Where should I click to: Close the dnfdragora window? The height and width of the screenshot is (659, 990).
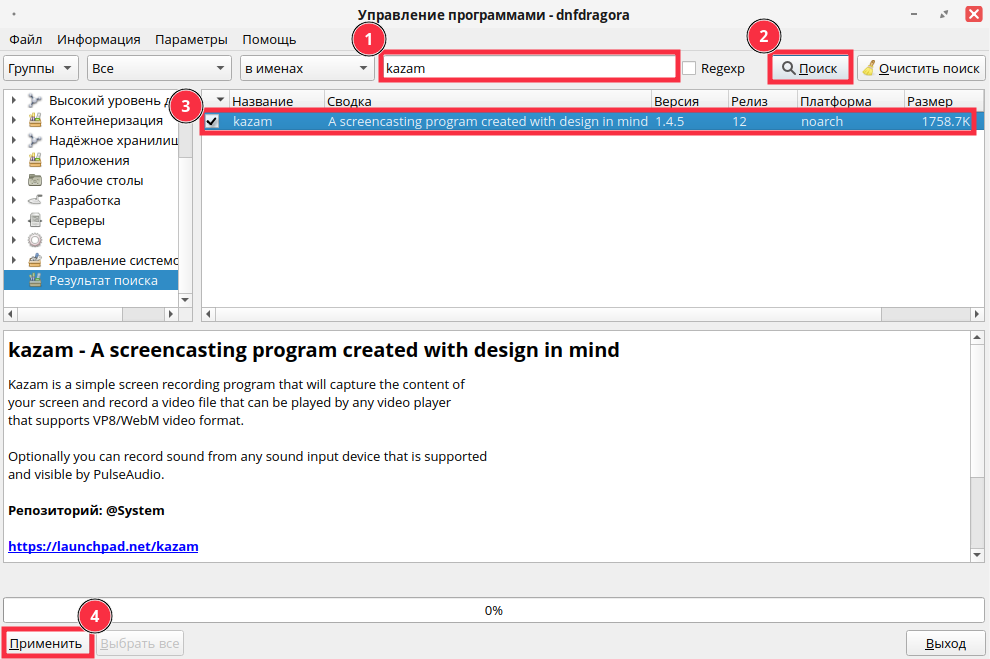[x=974, y=14]
